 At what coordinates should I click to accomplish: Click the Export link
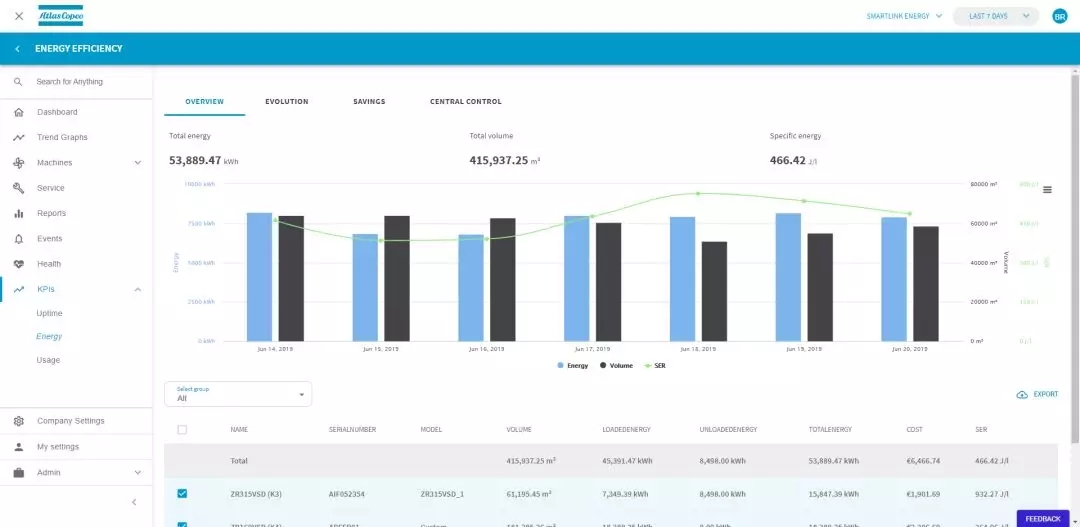tap(1046, 395)
